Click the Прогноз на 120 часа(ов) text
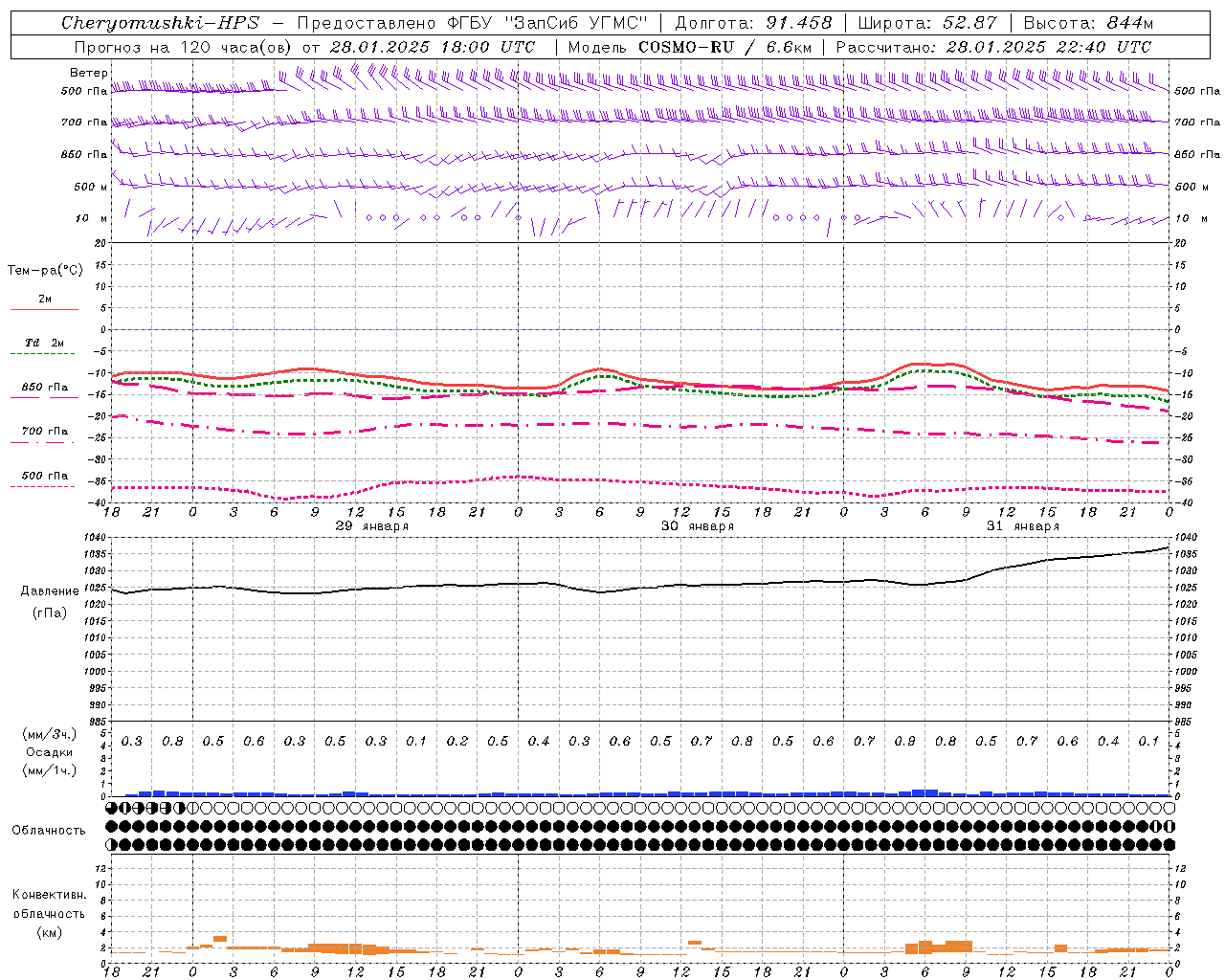Image resolution: width=1225 pixels, height=980 pixels. tap(184, 47)
